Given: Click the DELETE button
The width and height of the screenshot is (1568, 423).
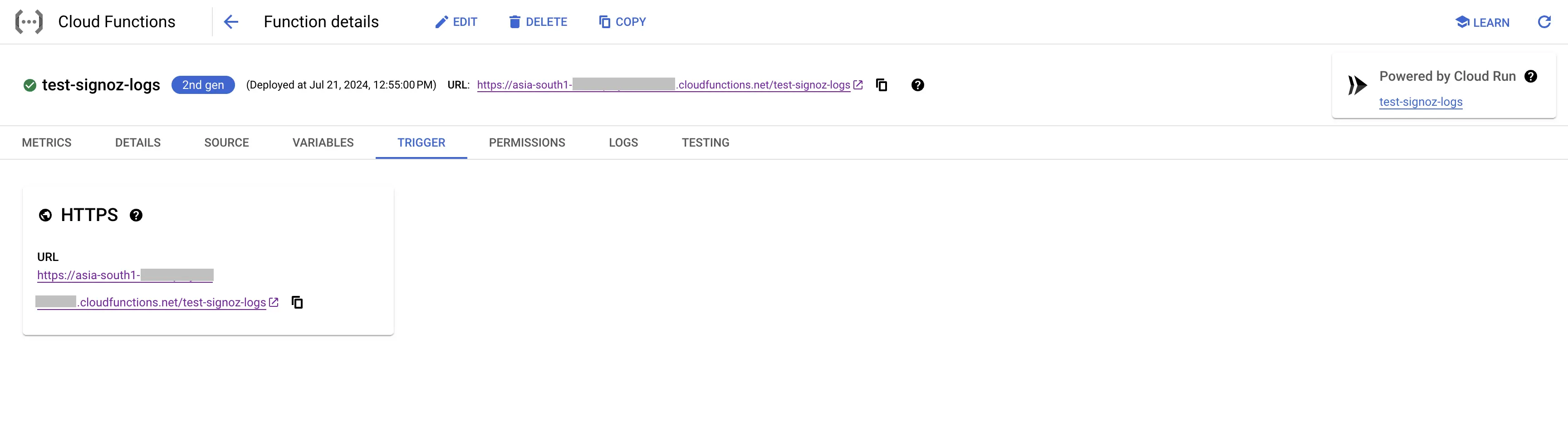Looking at the screenshot, I should click(x=538, y=22).
